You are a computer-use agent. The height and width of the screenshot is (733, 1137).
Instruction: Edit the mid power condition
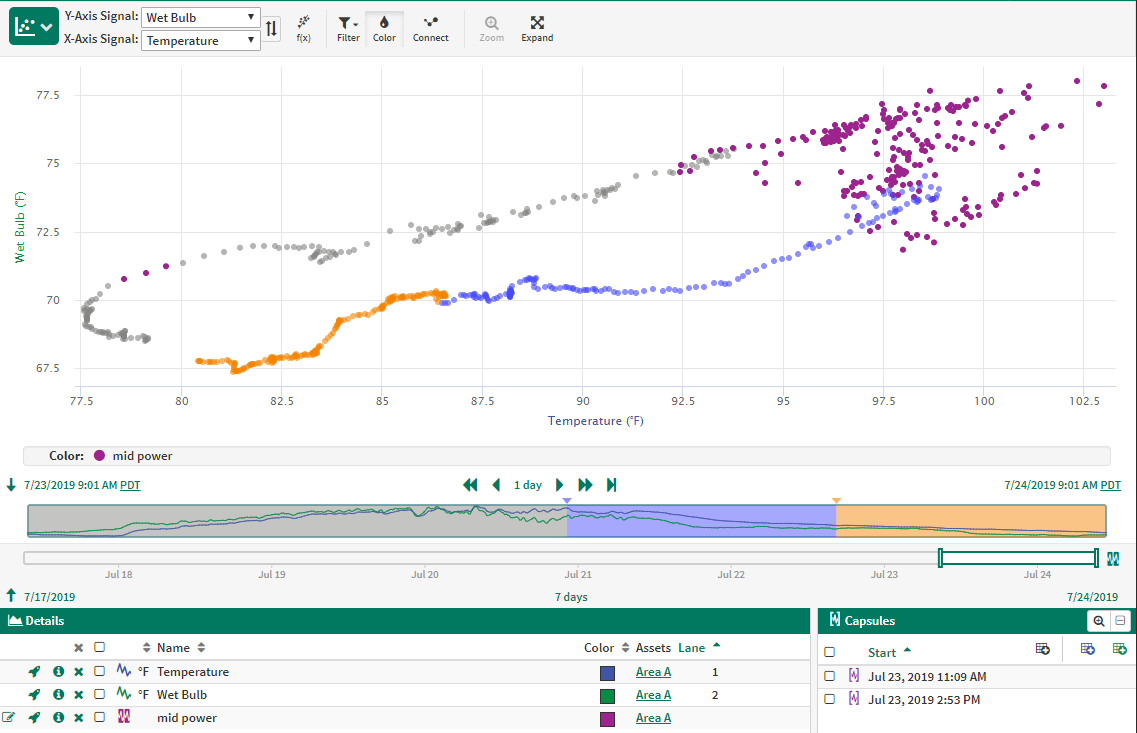click(9, 717)
